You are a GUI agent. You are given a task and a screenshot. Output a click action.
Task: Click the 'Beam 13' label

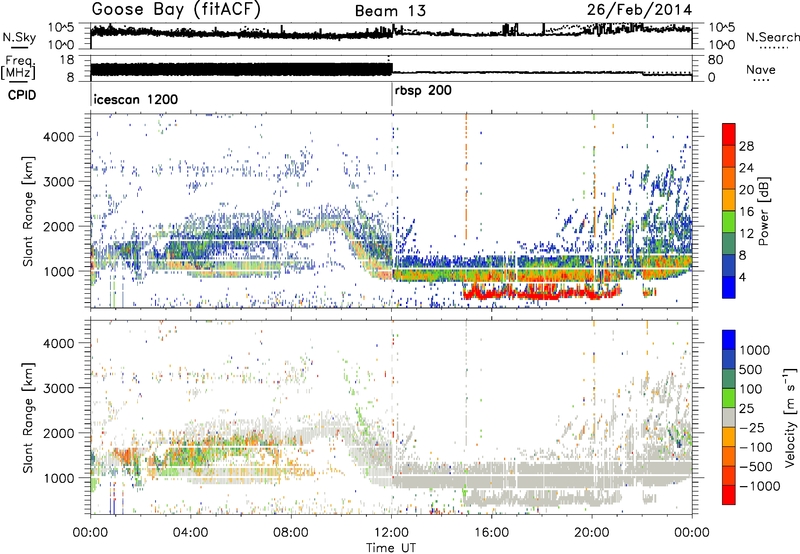[390, 11]
